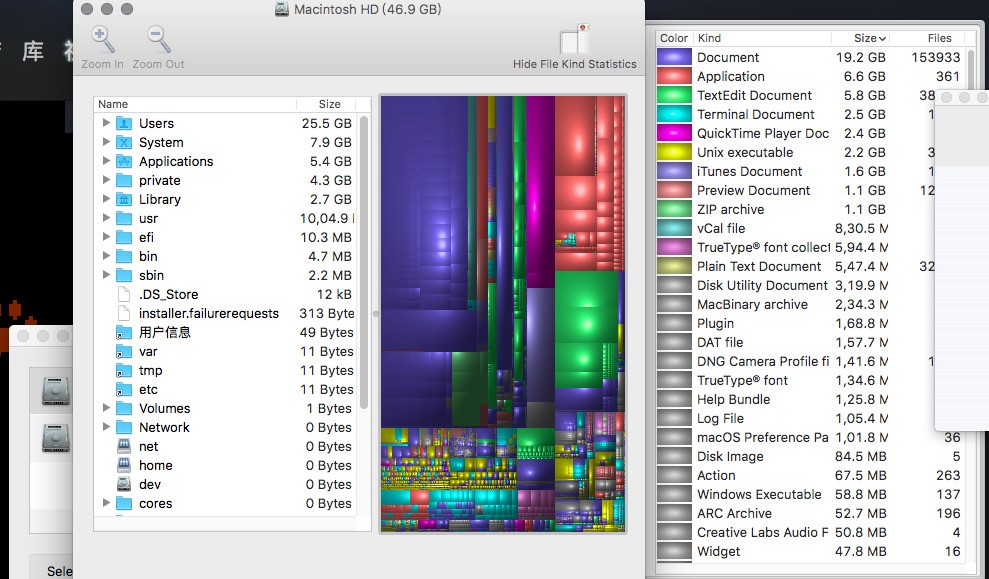
Task: Expand the Volumes folder
Action: (106, 408)
